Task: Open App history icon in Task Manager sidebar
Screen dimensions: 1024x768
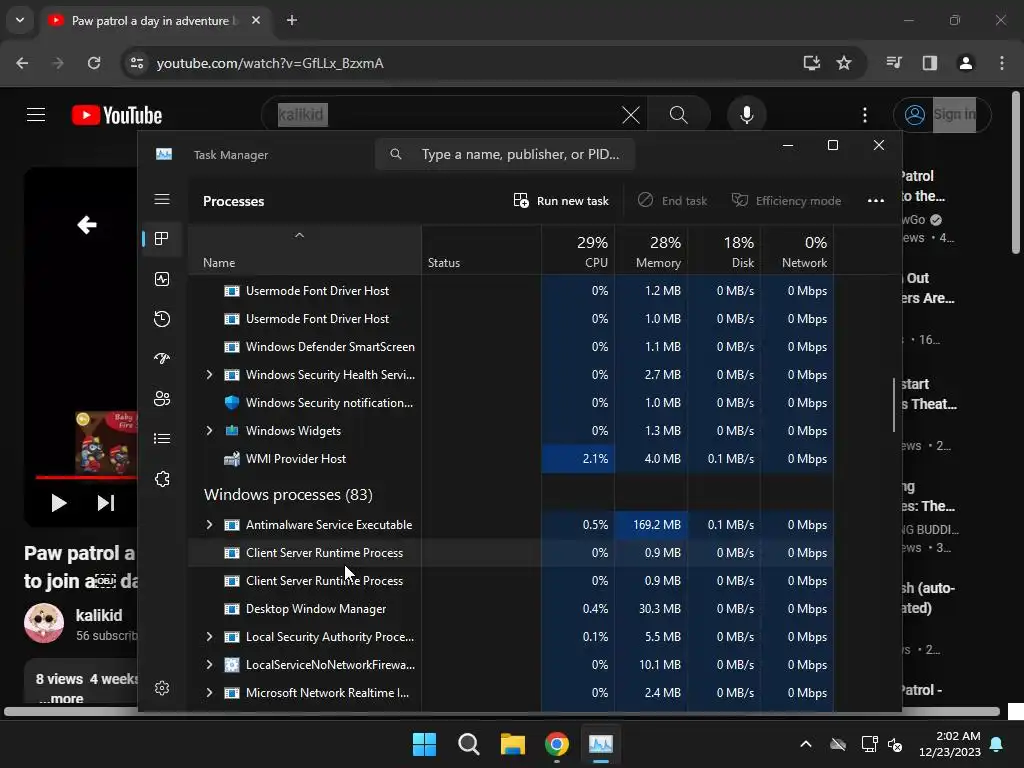Action: coord(162,319)
